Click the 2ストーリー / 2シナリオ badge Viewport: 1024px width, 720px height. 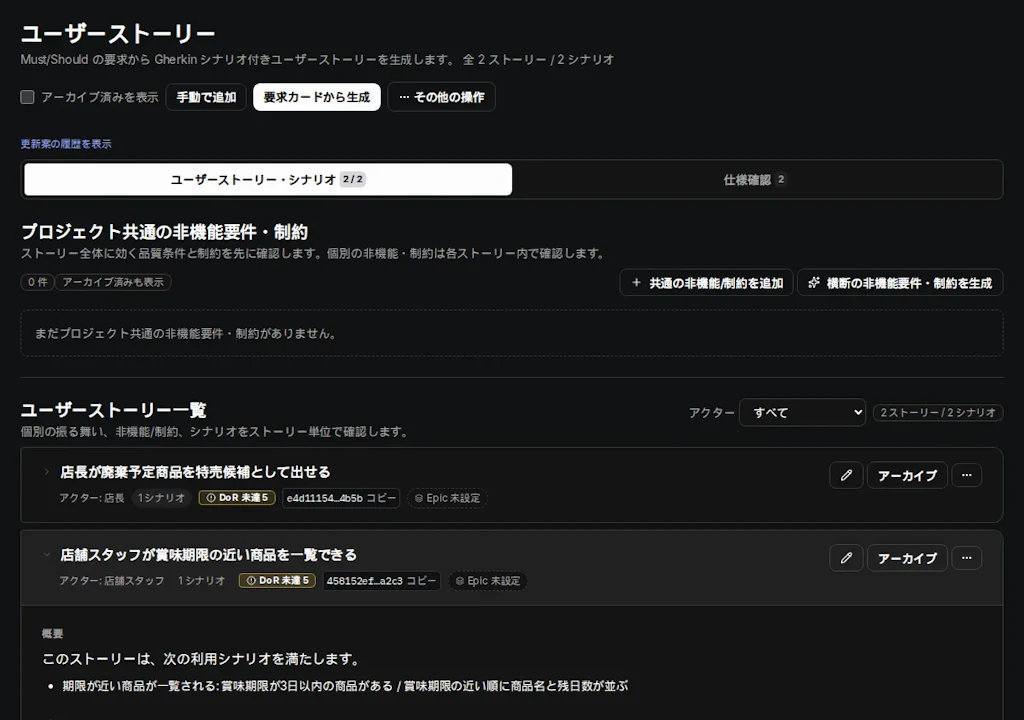pos(938,412)
